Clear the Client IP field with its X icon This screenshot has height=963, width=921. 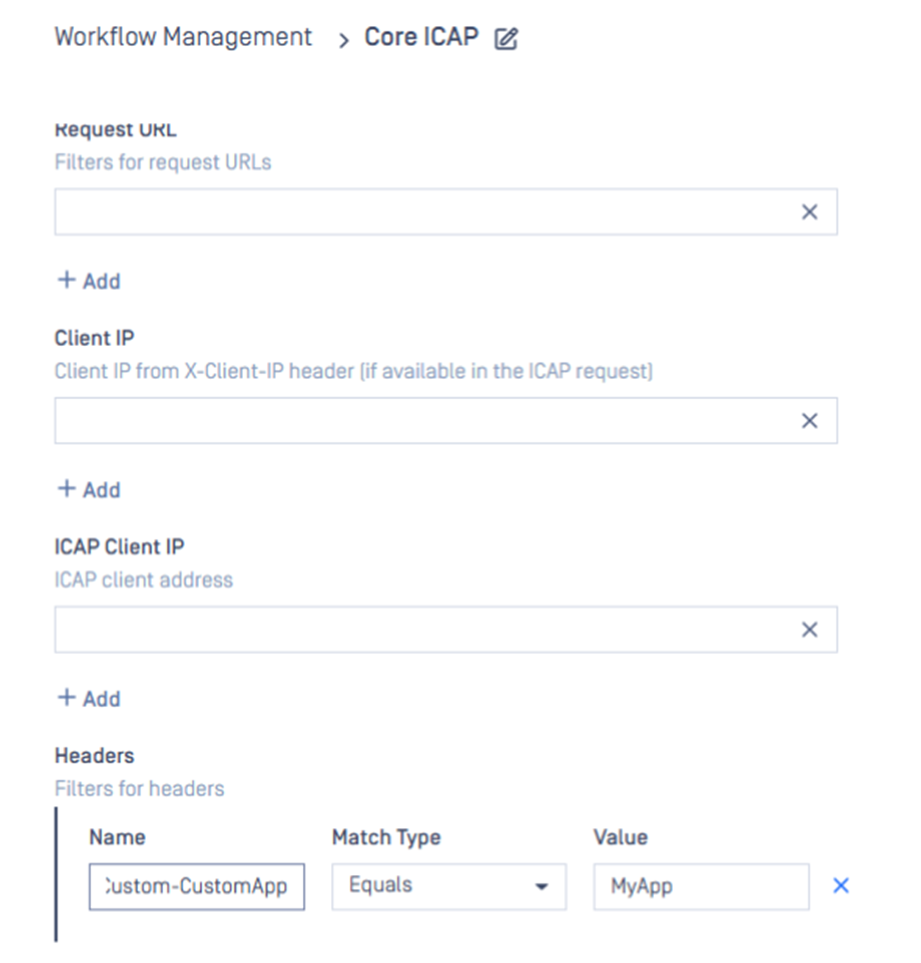point(810,421)
